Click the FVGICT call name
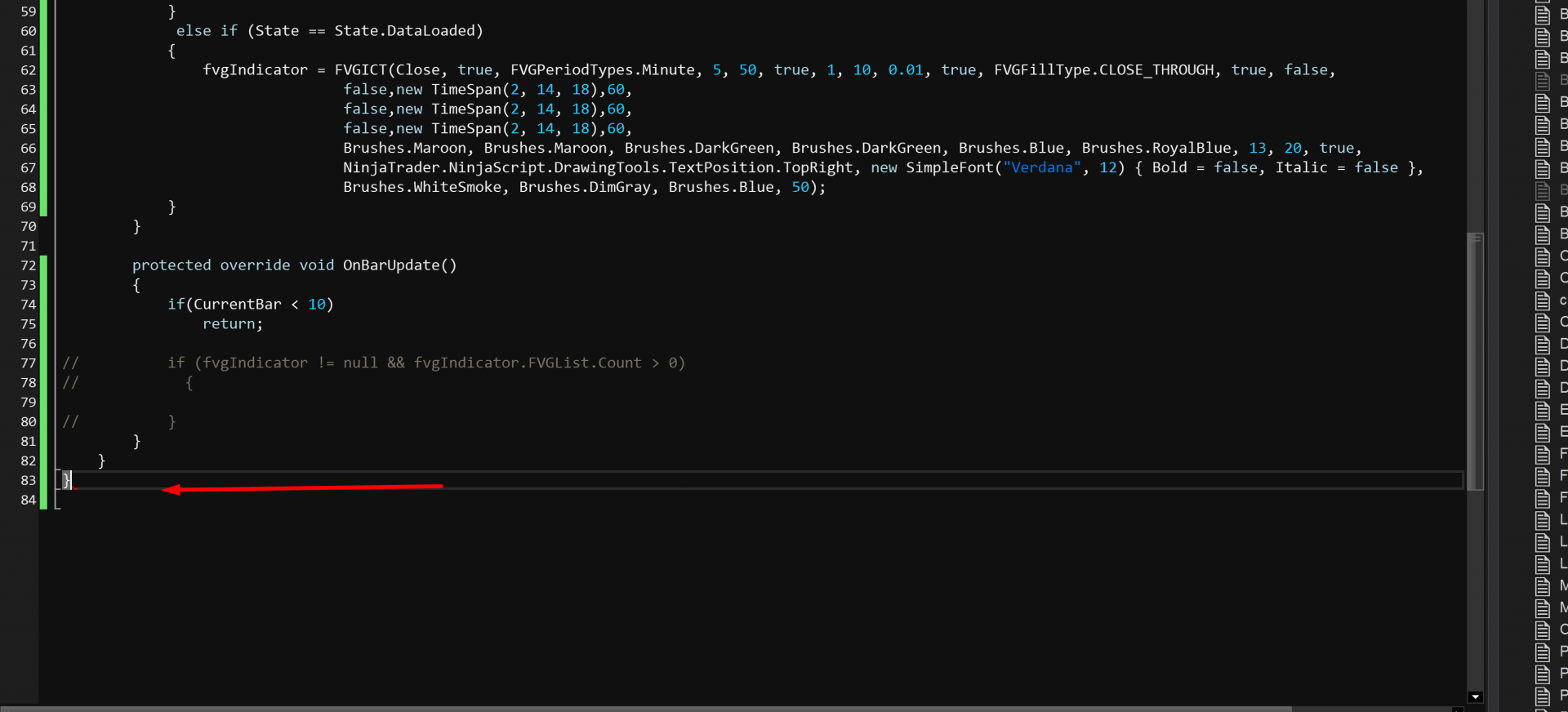 (360, 70)
